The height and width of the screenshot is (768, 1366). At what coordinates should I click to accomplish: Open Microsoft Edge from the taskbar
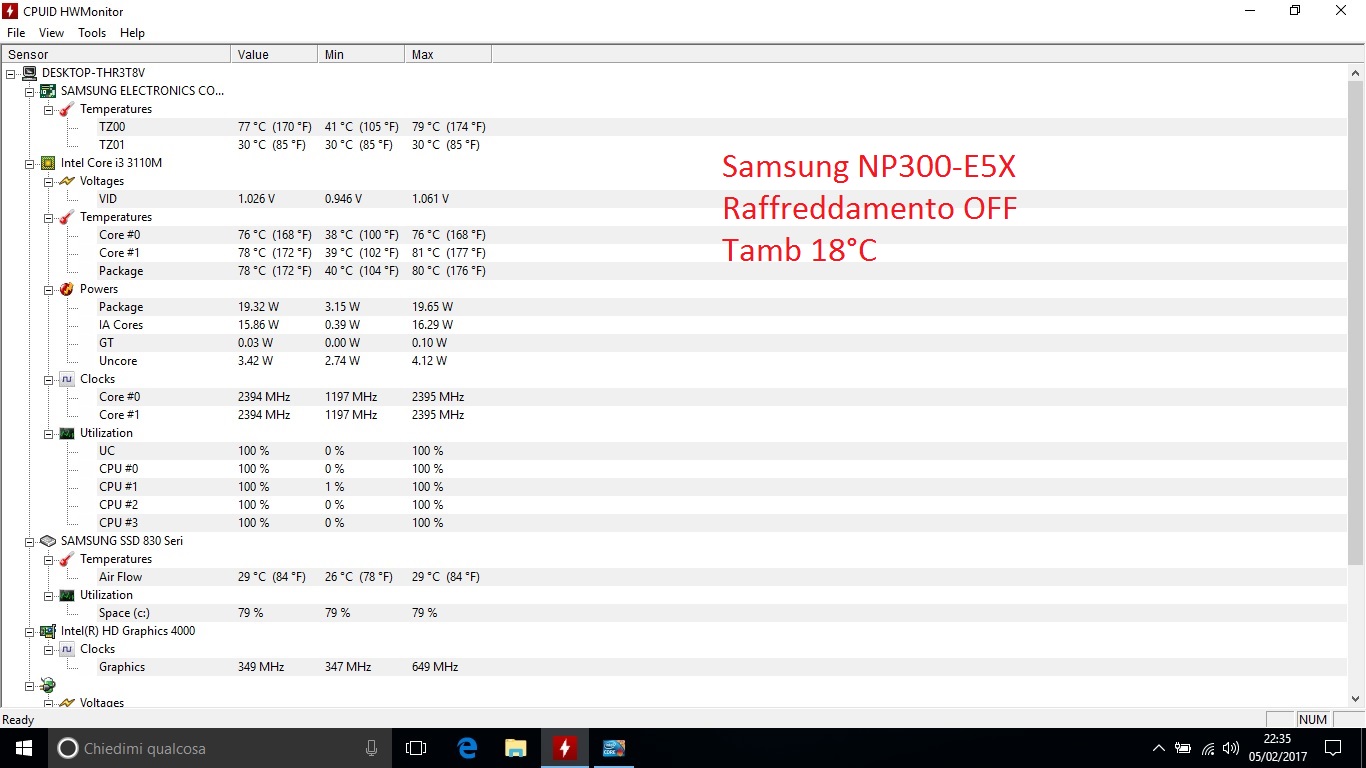[x=467, y=748]
